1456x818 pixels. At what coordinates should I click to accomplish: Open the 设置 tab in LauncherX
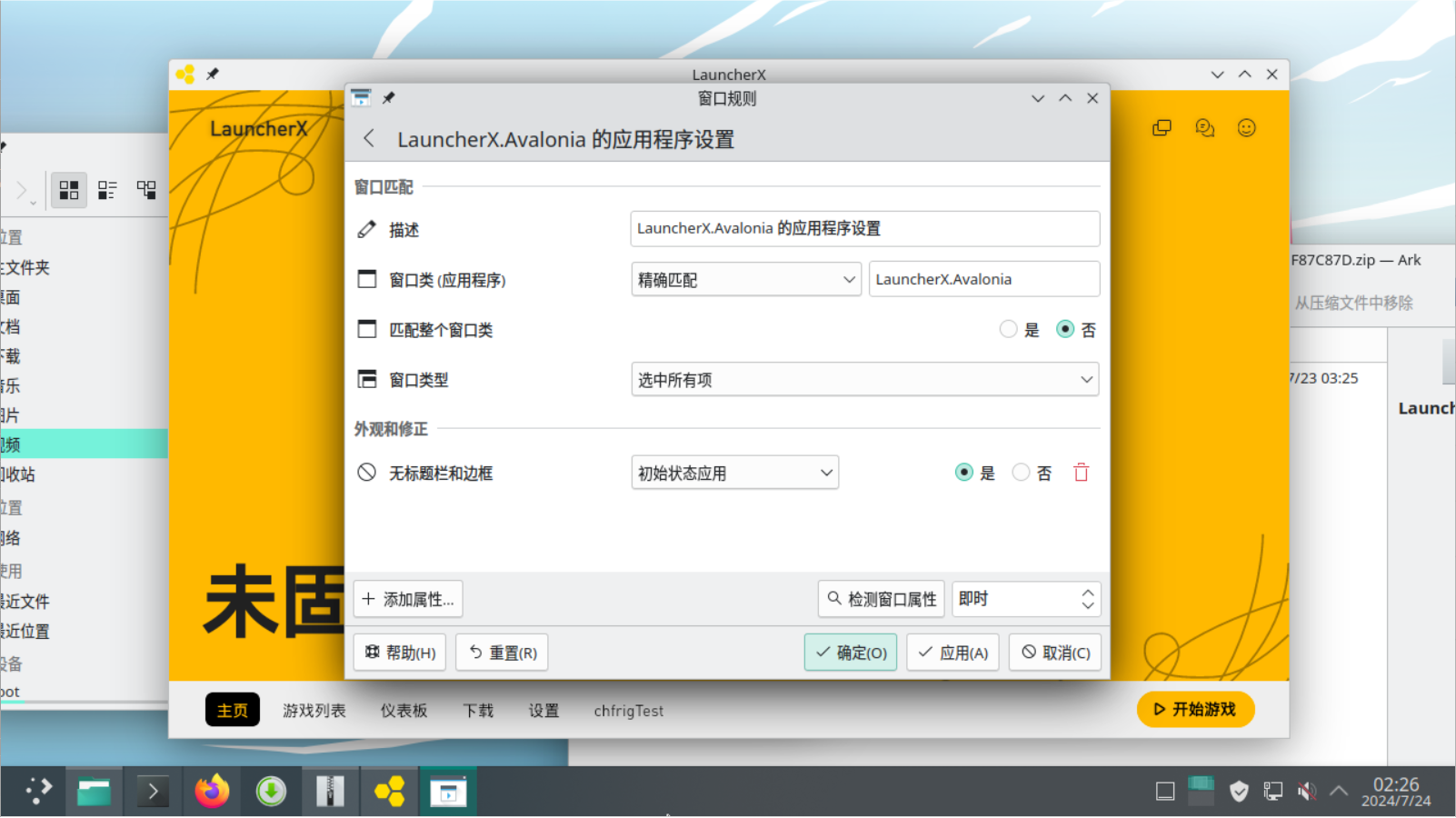[544, 711]
